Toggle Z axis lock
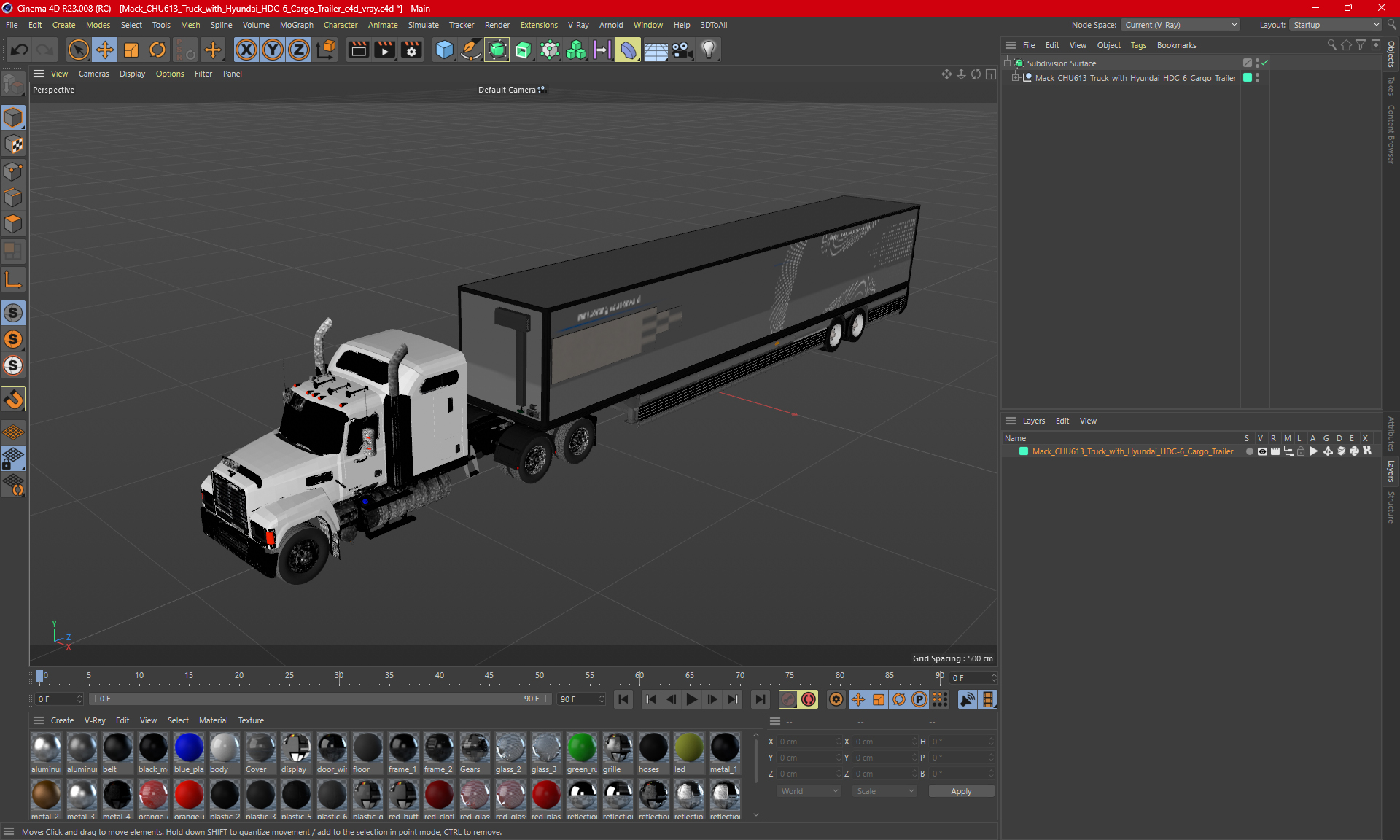 click(x=299, y=50)
